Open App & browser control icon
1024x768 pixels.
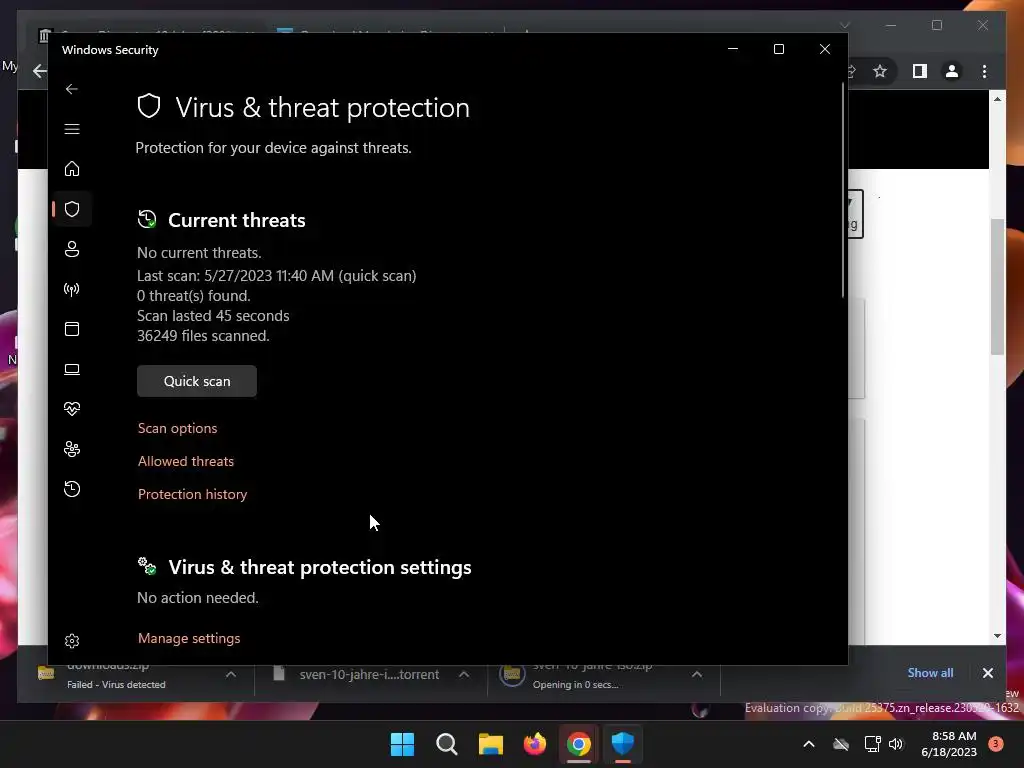[x=72, y=329]
